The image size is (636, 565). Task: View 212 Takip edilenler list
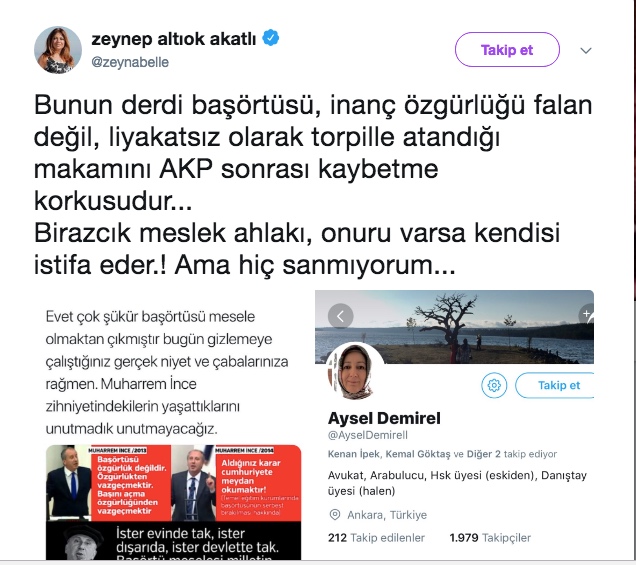(x=376, y=538)
